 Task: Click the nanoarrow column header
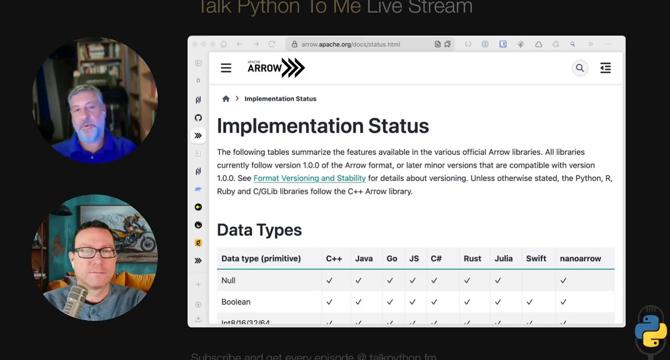pos(580,258)
